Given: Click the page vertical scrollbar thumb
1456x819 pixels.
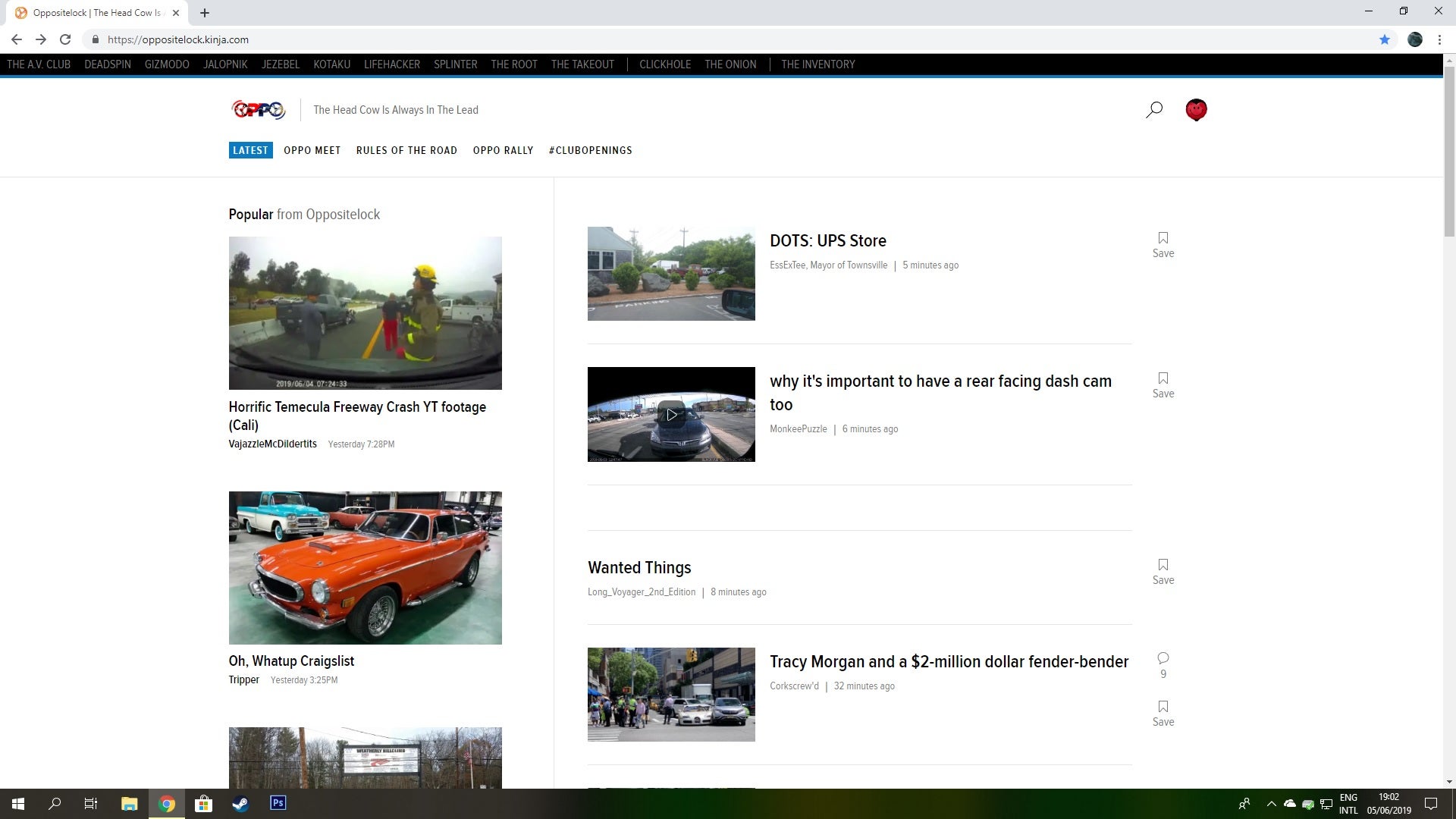Looking at the screenshot, I should click(1449, 152).
